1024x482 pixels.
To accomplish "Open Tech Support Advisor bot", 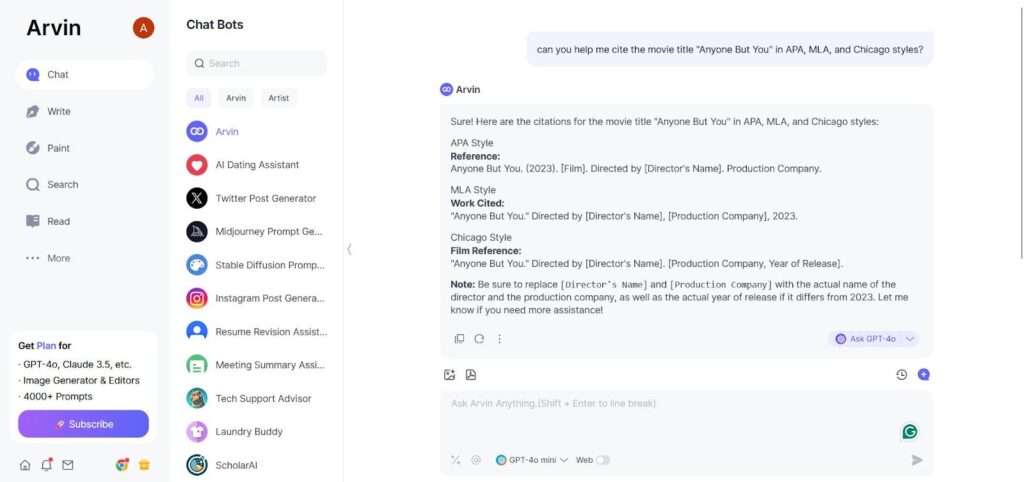I will pos(257,398).
